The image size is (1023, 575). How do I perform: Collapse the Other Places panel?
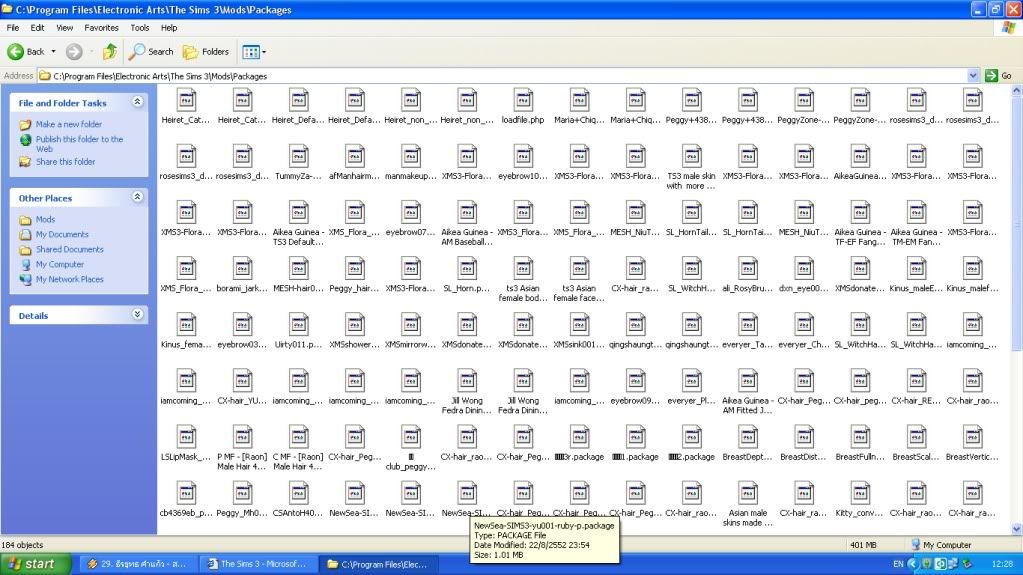point(137,197)
